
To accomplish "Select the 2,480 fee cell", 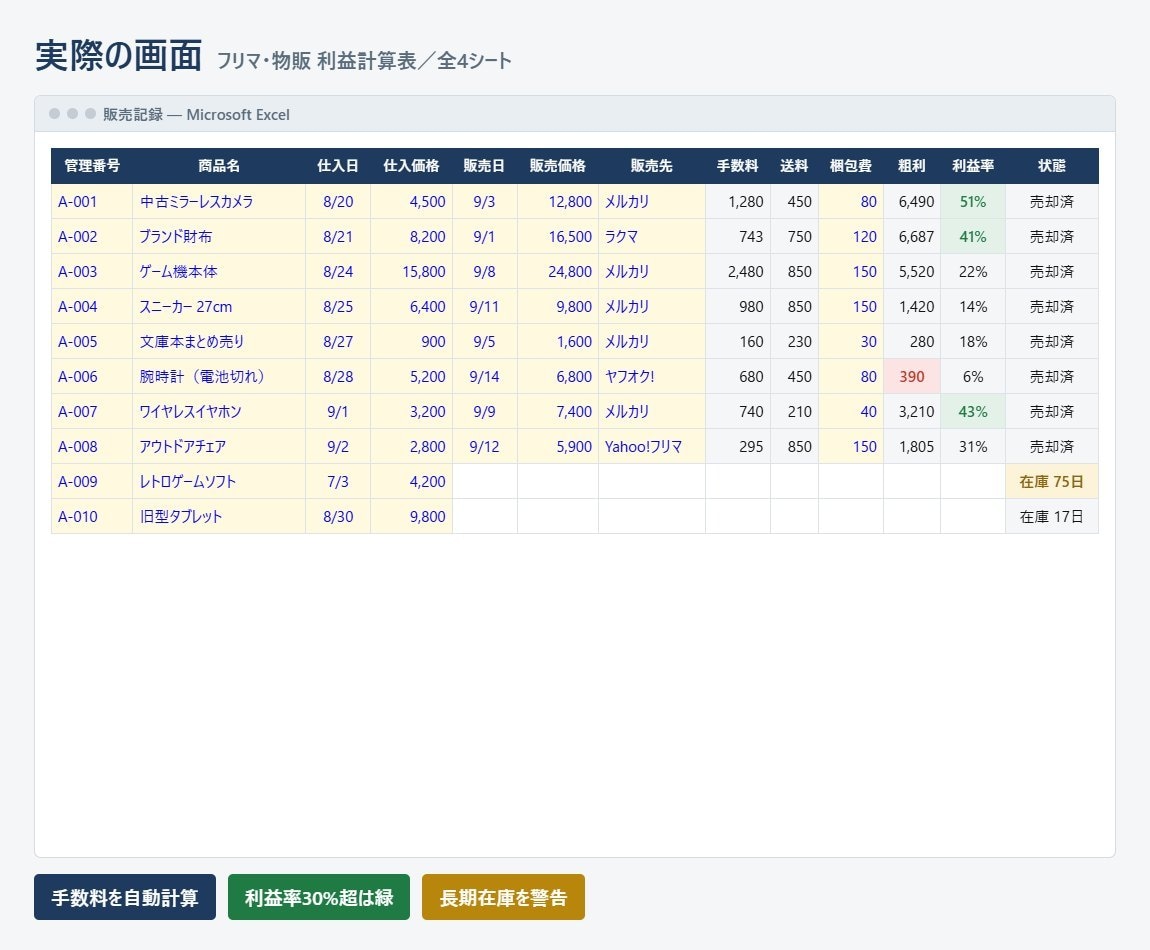I will (738, 271).
